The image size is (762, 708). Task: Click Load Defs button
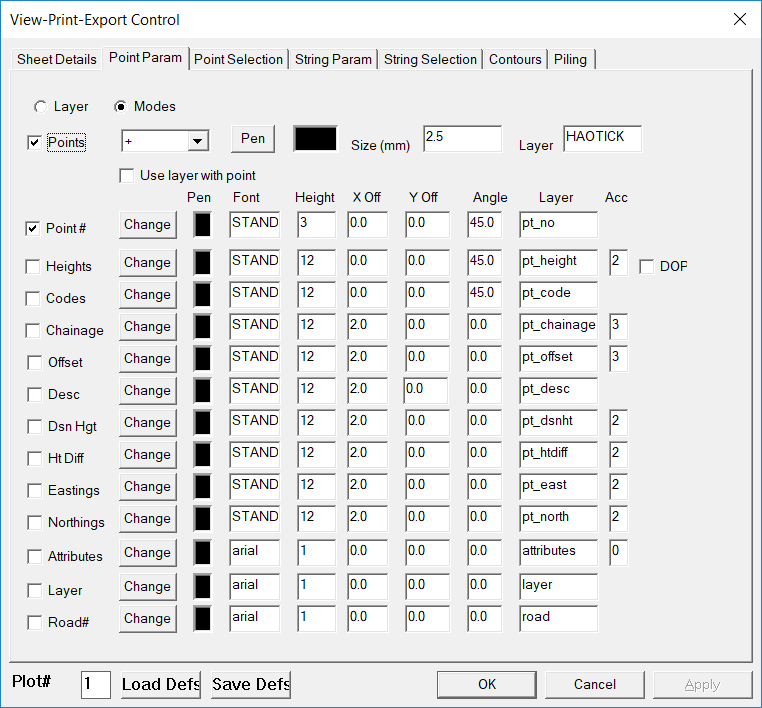[x=160, y=685]
